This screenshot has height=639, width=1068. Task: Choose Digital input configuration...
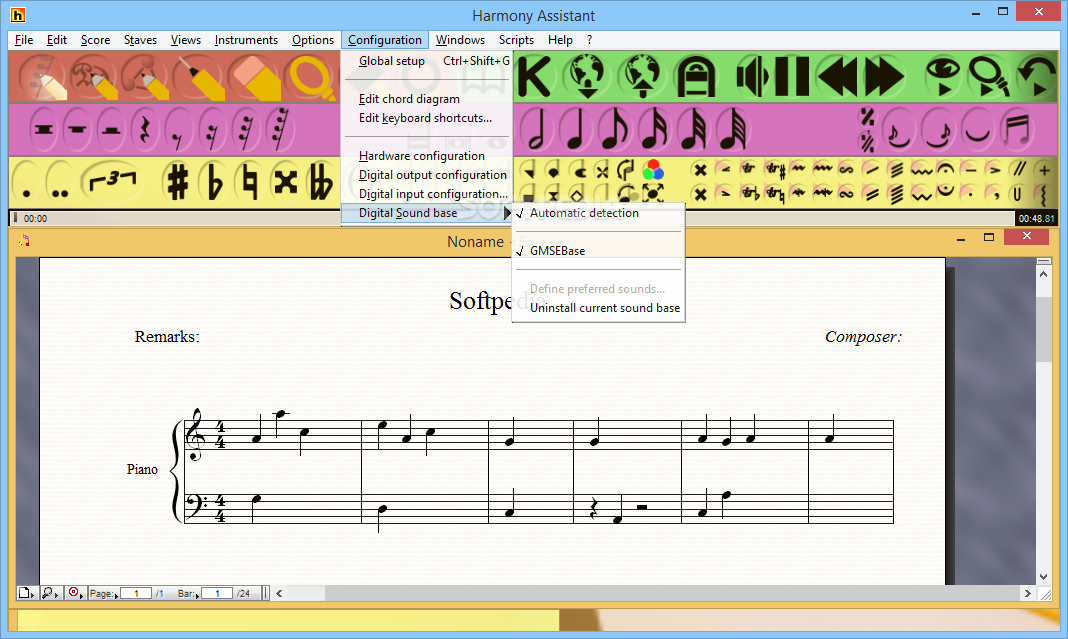click(x=427, y=194)
